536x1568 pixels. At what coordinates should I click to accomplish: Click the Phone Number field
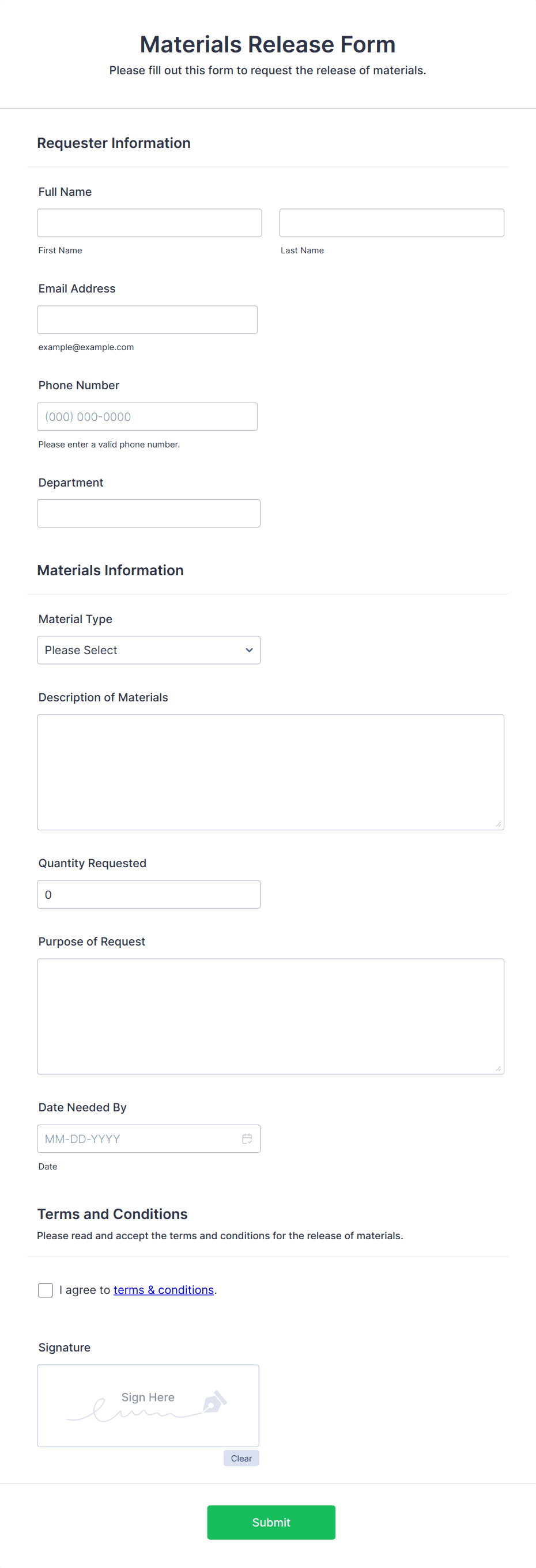[x=148, y=416]
